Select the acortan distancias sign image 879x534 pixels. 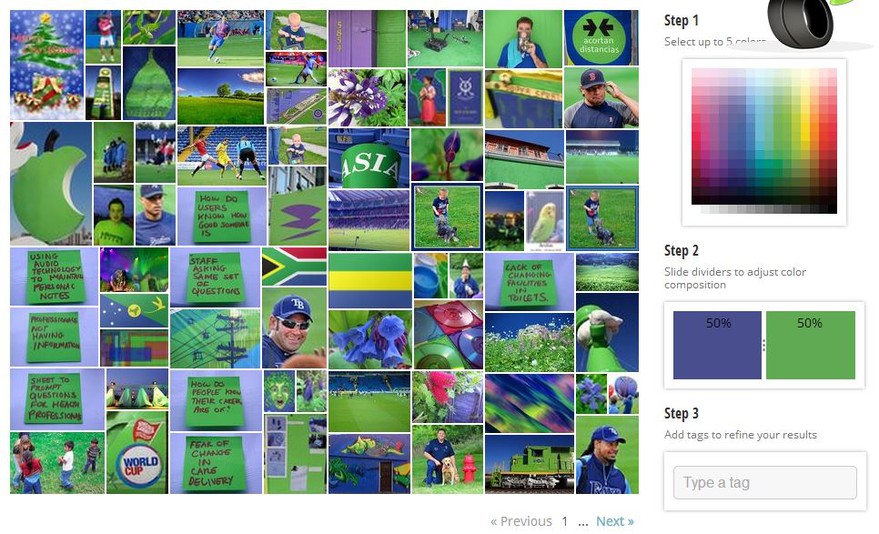(x=600, y=38)
